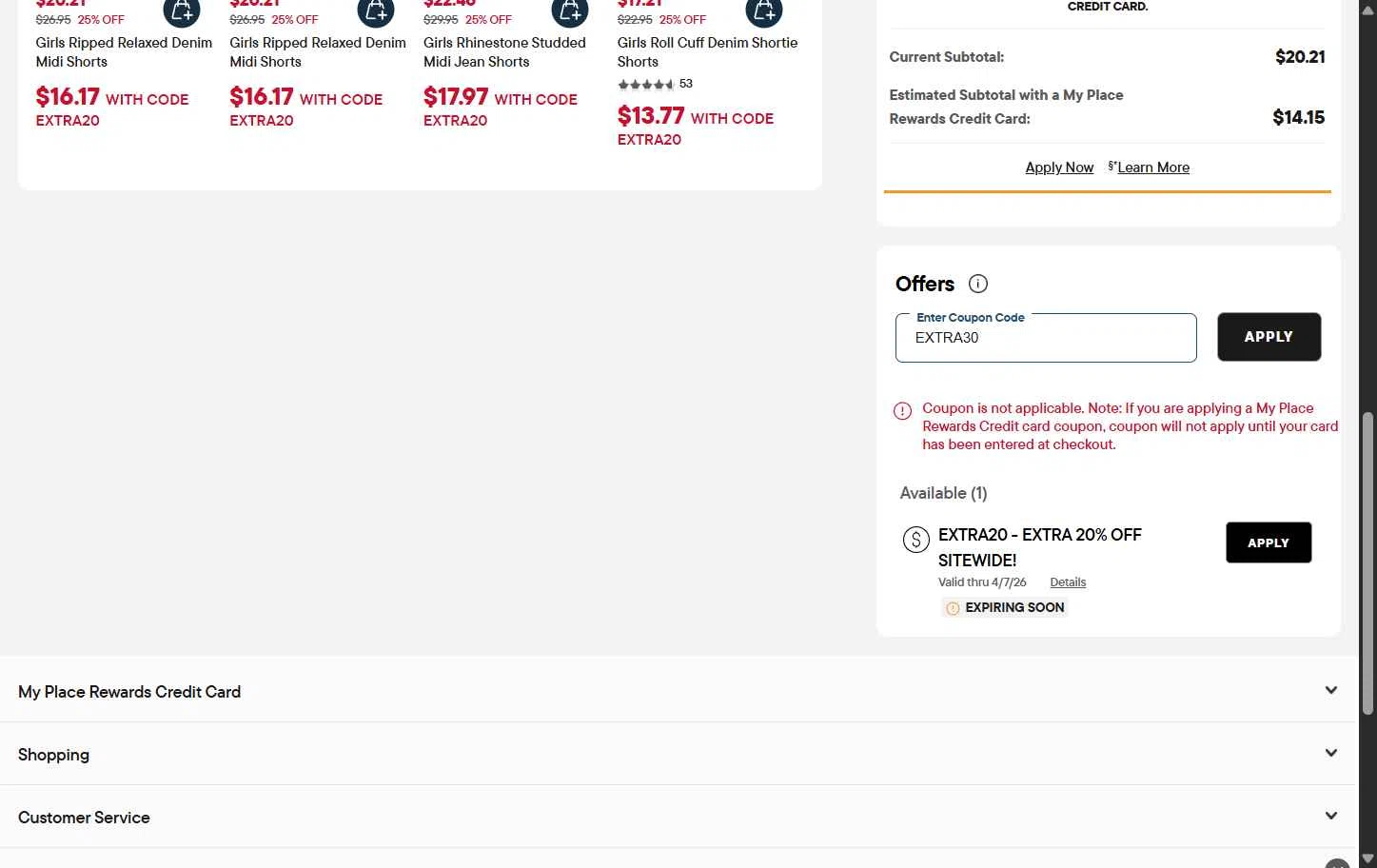
Task: Open the Learn More link
Action: pos(1153,168)
